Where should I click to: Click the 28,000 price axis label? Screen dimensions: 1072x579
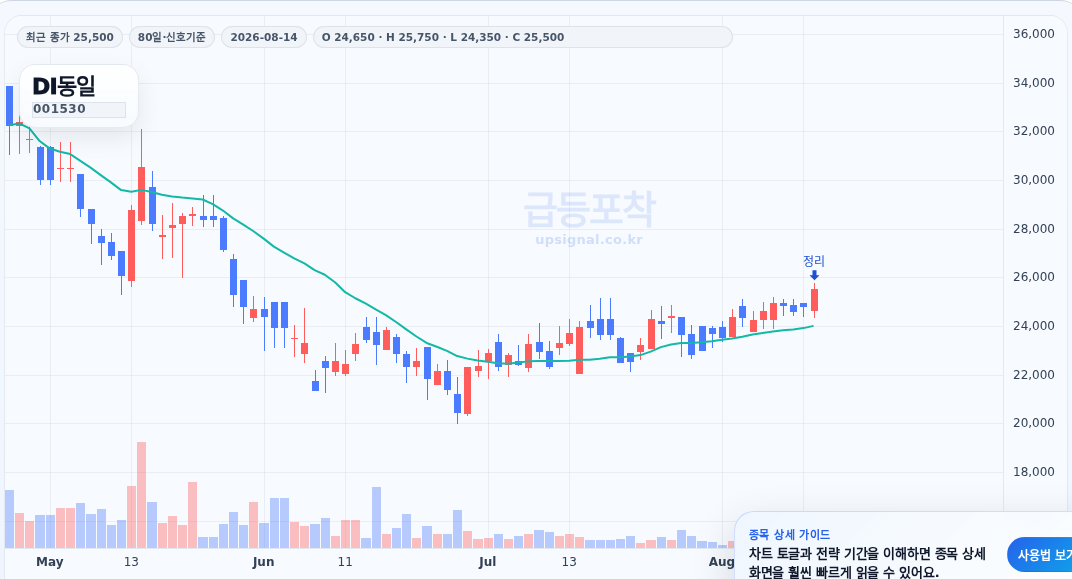click(x=1034, y=228)
